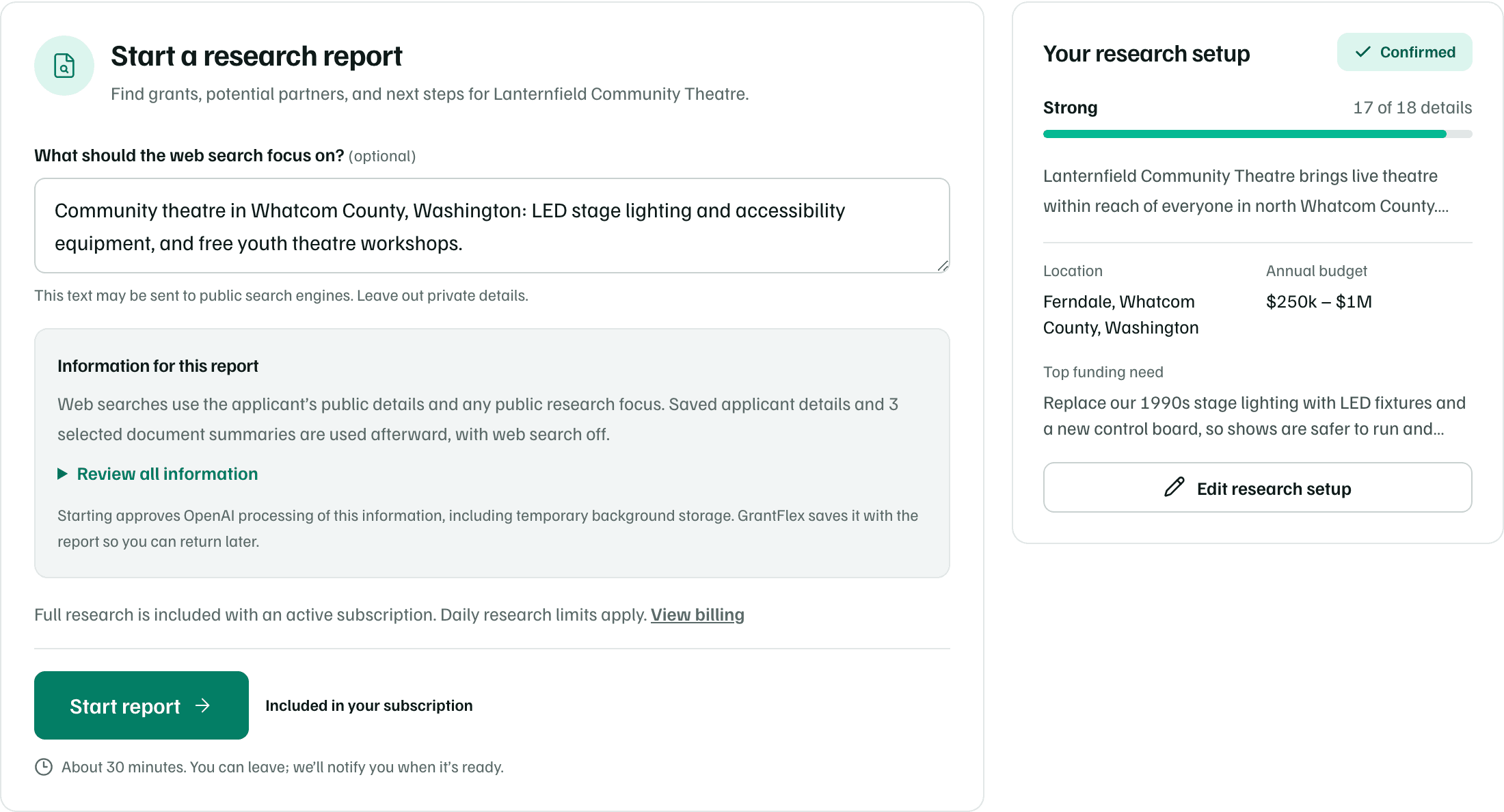The image size is (1504, 812).
Task: Click the 'Included in your subscription' label
Action: click(369, 705)
